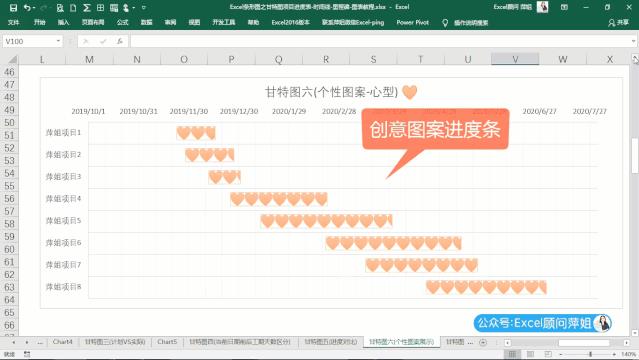Viewport: 639px width, 360px height.
Task: Switch to Page Layout view in status bar
Action: (x=530, y=354)
